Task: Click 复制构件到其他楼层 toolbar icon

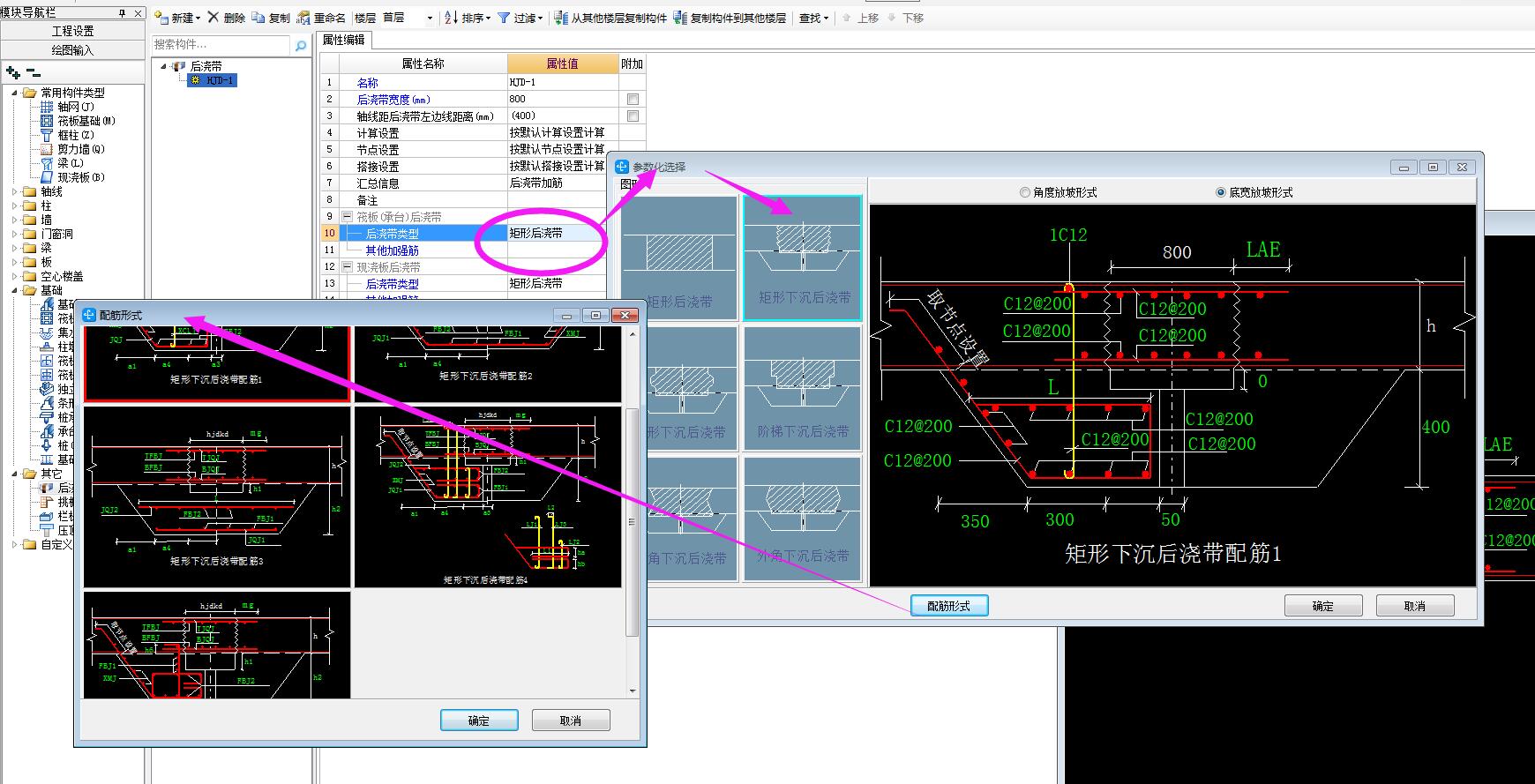Action: tap(679, 18)
